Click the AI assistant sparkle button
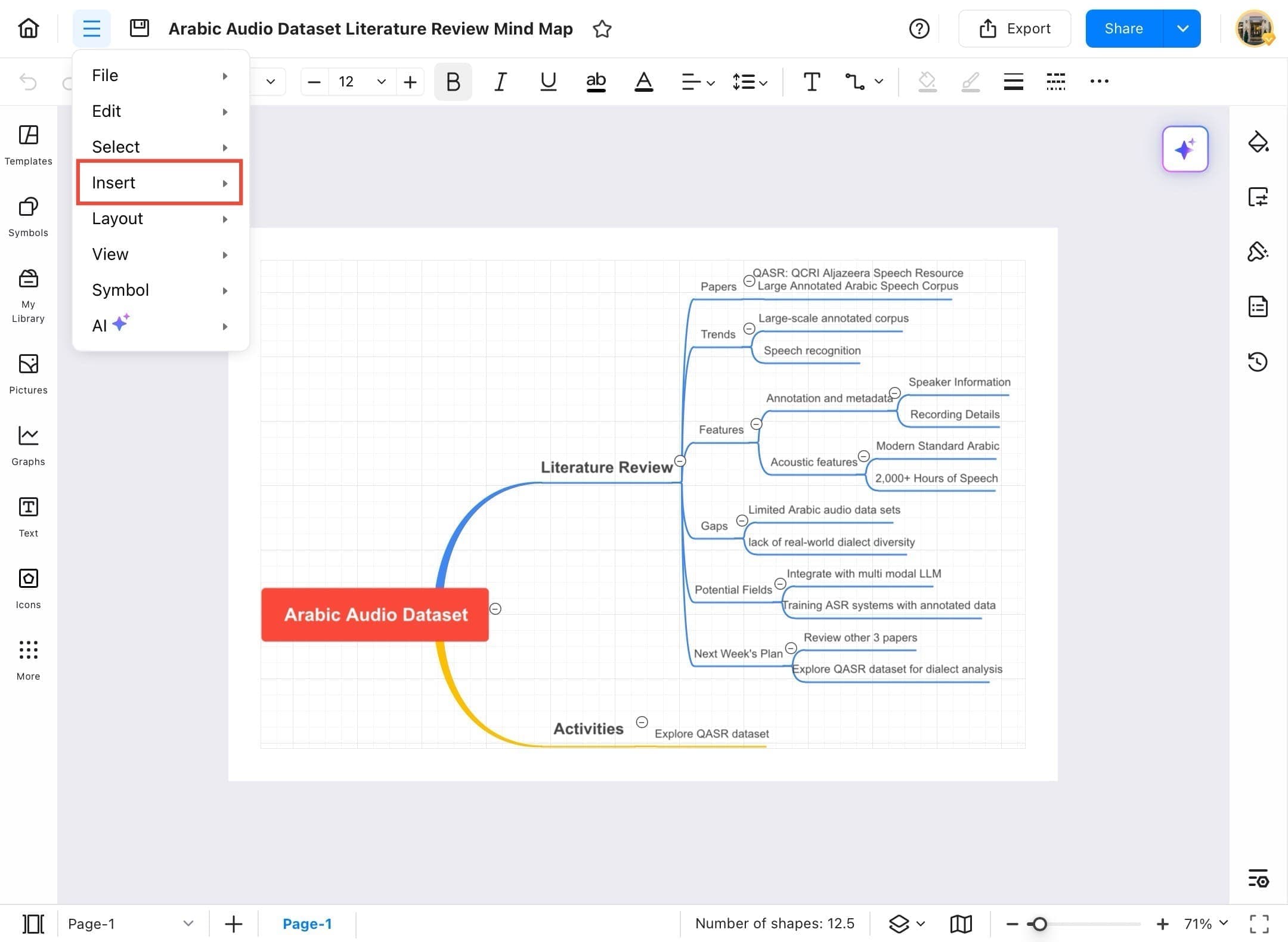The image size is (1288, 942). (1184, 149)
